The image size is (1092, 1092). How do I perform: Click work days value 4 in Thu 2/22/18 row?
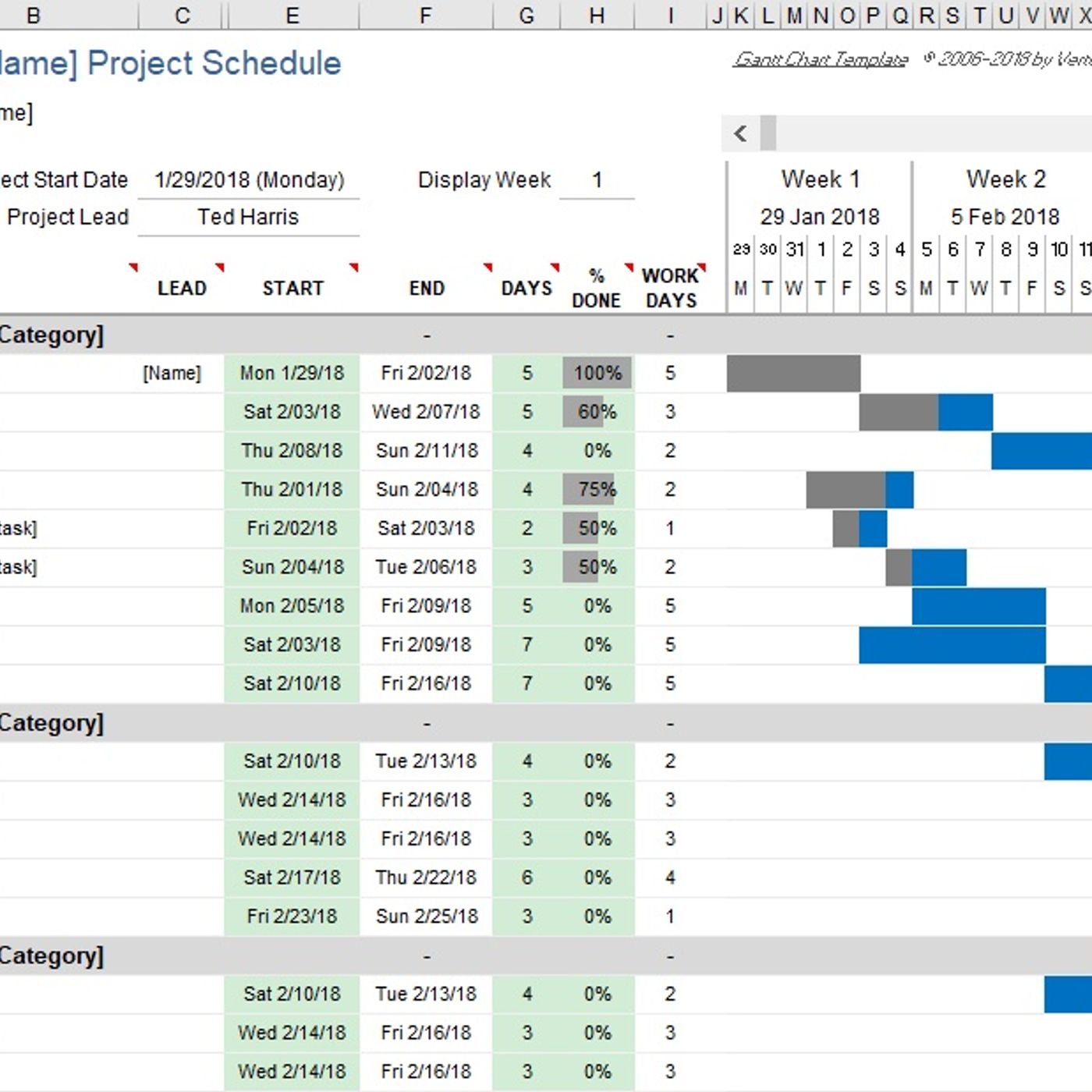[670, 877]
